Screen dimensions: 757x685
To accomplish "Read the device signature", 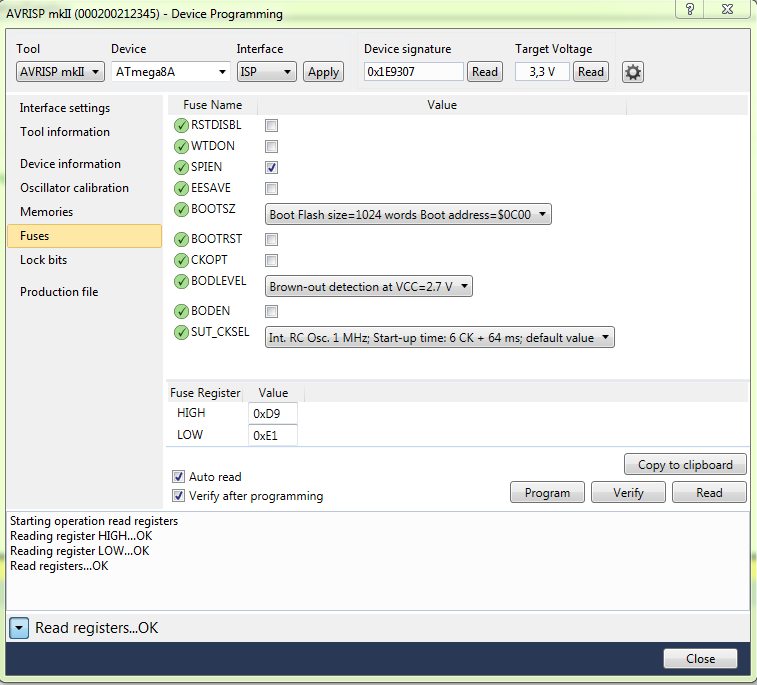I will [x=485, y=72].
